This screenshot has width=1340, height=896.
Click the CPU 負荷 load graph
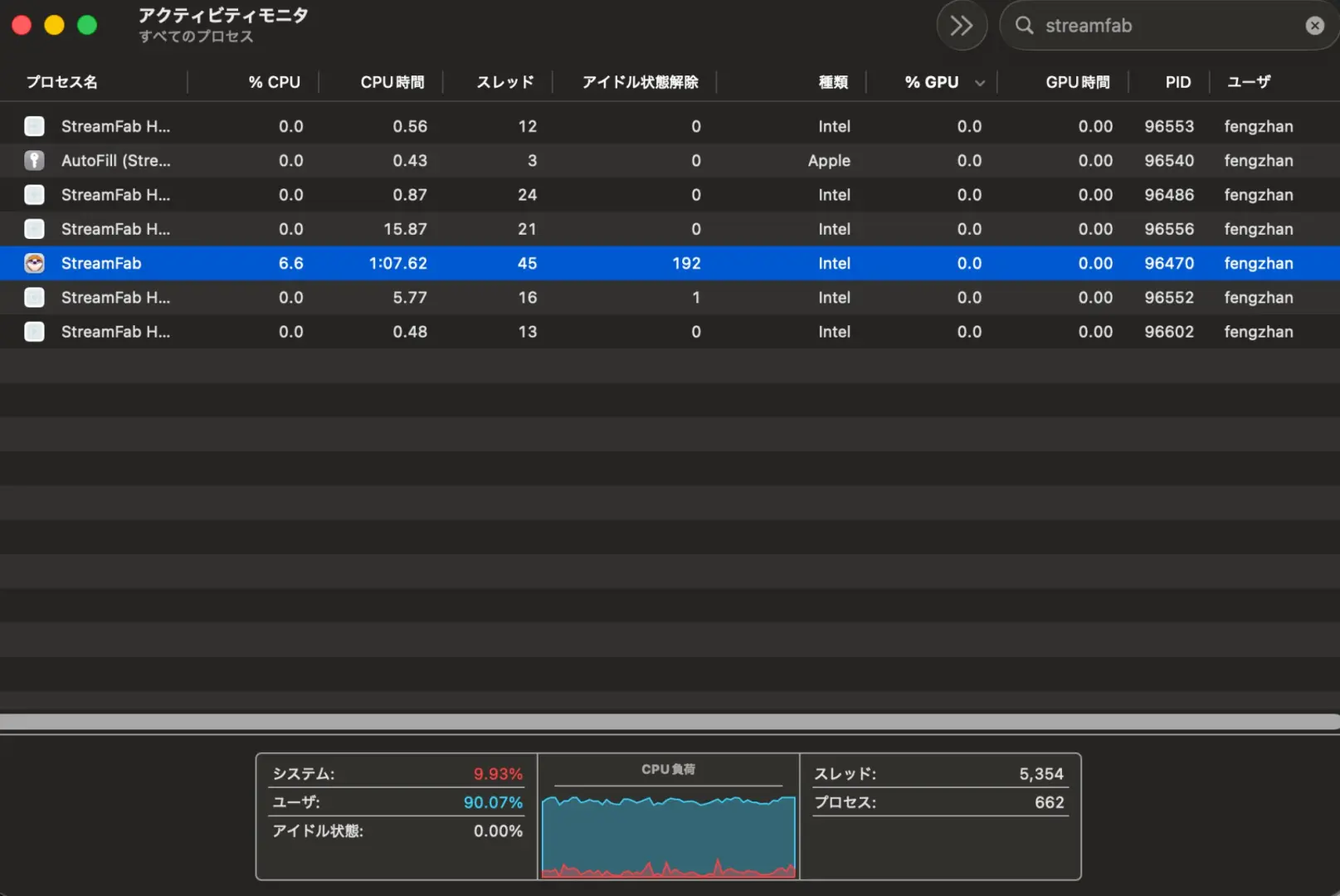[x=669, y=836]
